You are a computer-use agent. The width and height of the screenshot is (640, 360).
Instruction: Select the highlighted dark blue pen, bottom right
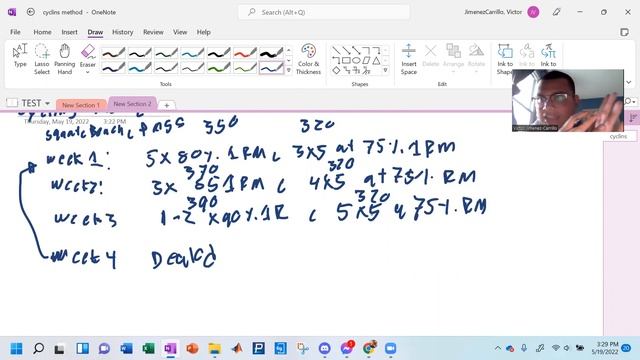click(x=271, y=67)
